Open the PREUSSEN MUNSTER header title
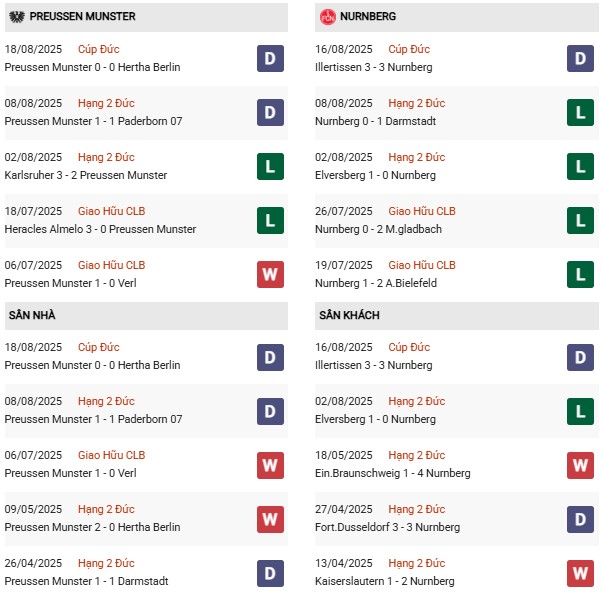602x594 pixels. tap(83, 17)
